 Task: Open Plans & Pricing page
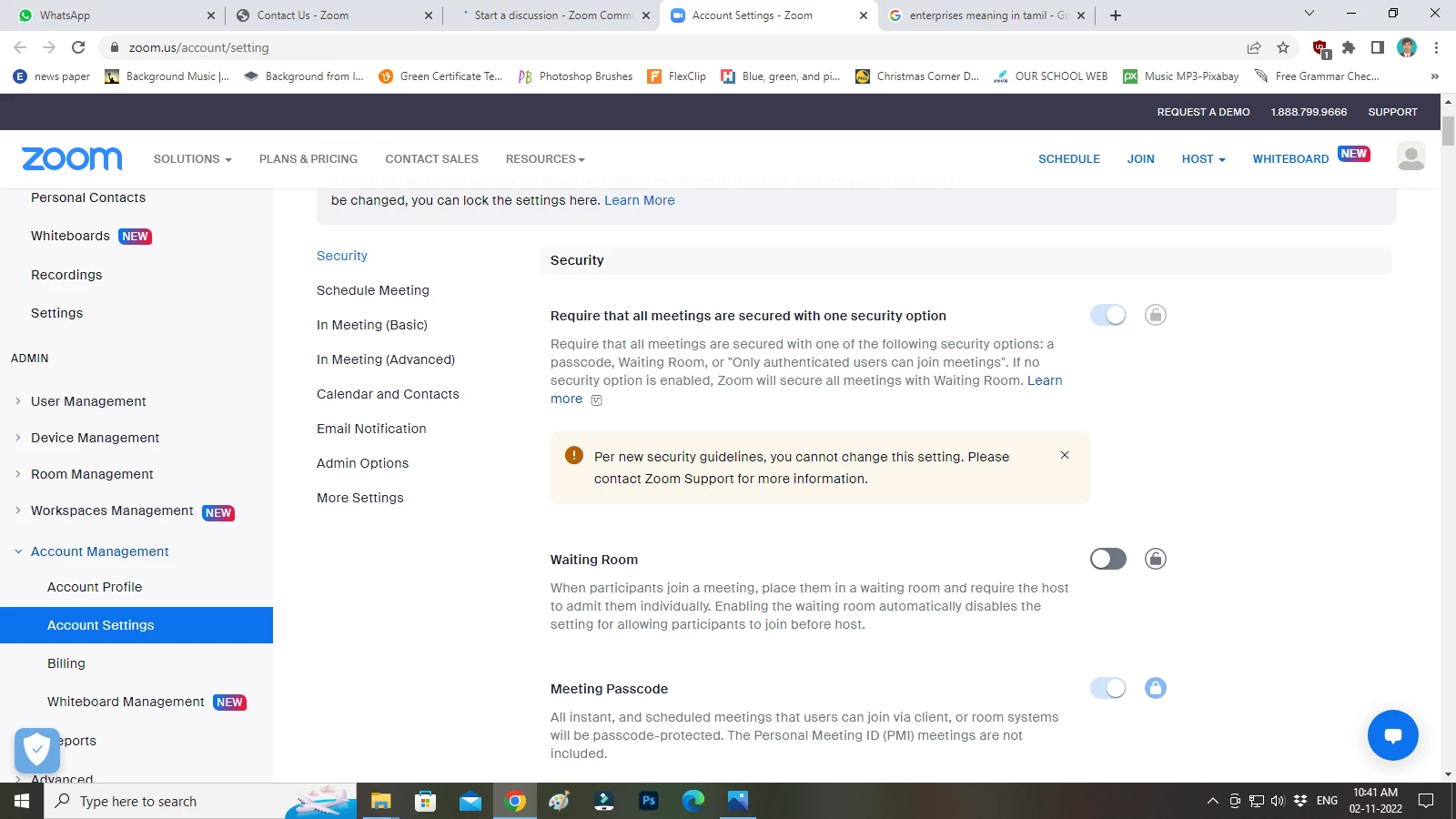click(x=308, y=158)
